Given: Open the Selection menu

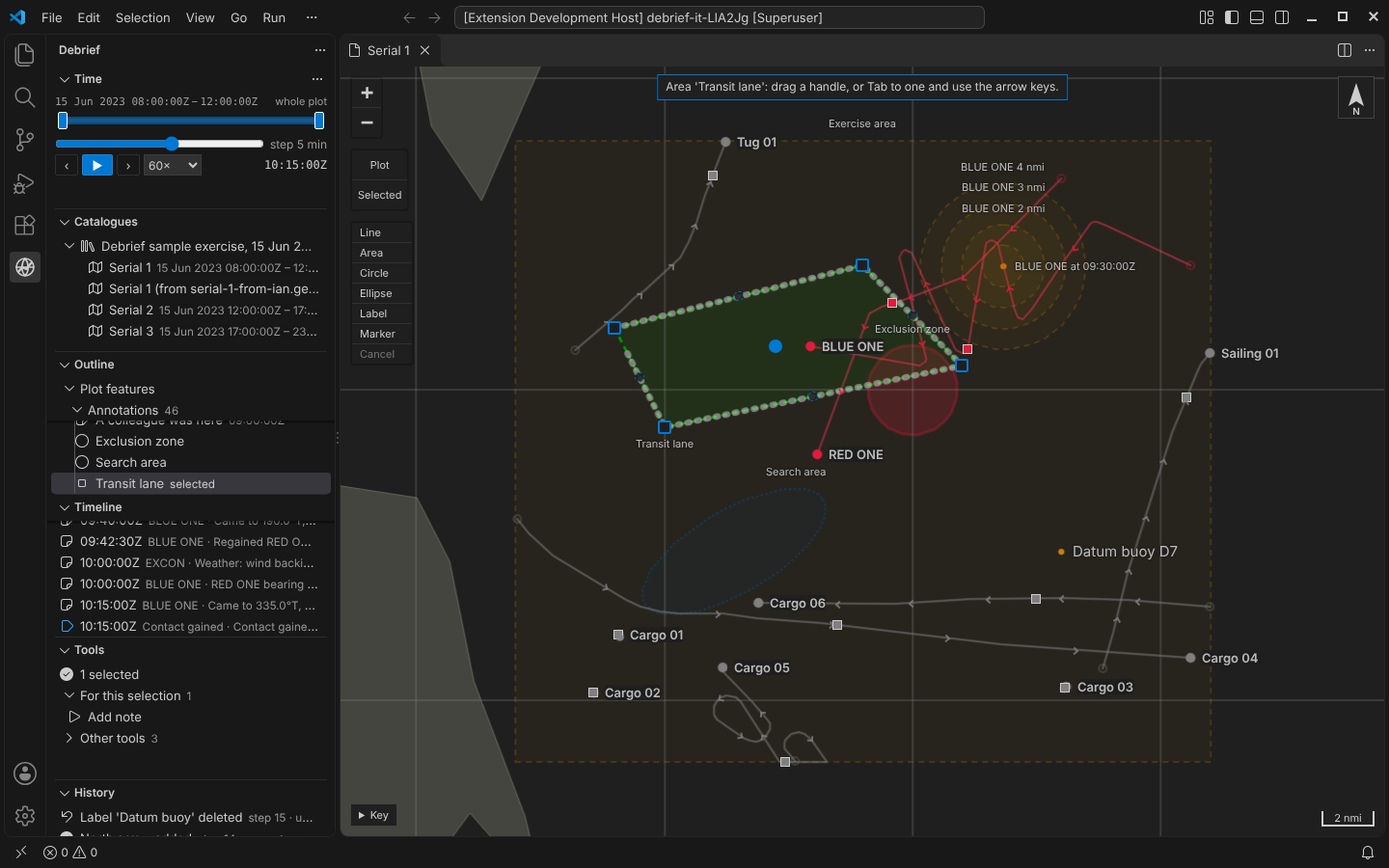Looking at the screenshot, I should coord(143,17).
